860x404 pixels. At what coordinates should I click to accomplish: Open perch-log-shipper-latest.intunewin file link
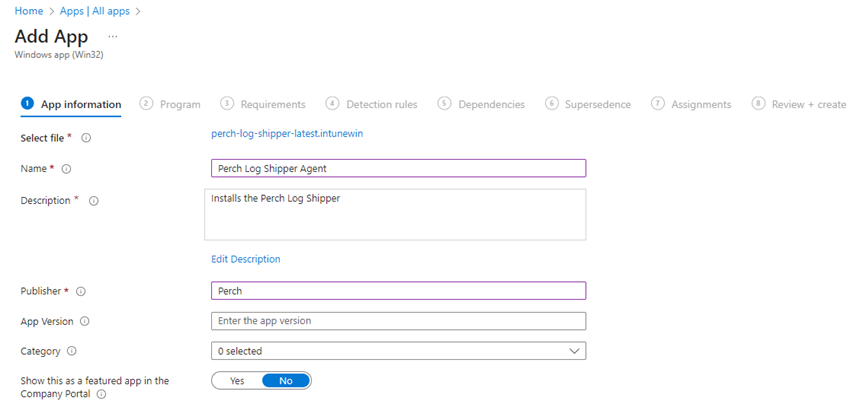(280, 133)
